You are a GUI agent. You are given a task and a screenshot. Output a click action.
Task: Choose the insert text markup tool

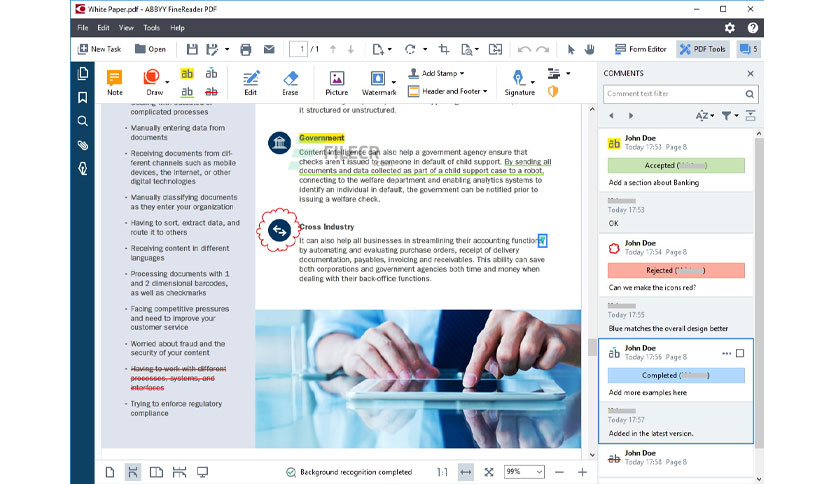point(212,74)
